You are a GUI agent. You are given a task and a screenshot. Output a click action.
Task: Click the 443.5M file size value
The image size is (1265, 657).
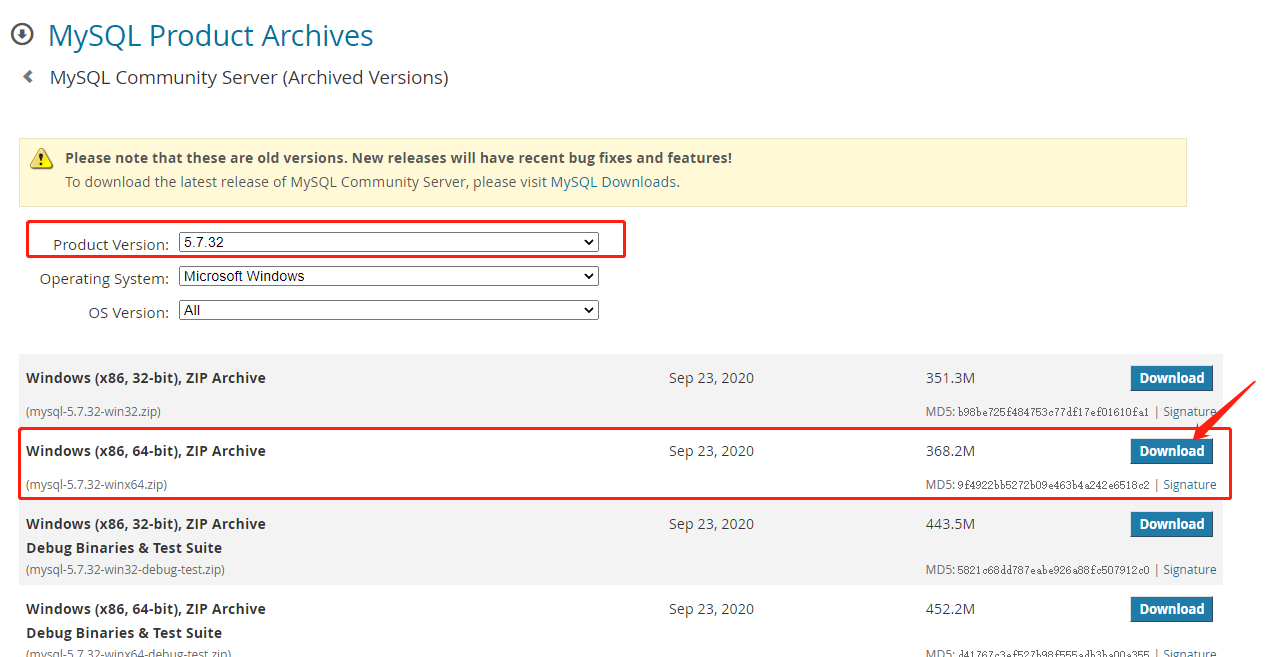950,524
